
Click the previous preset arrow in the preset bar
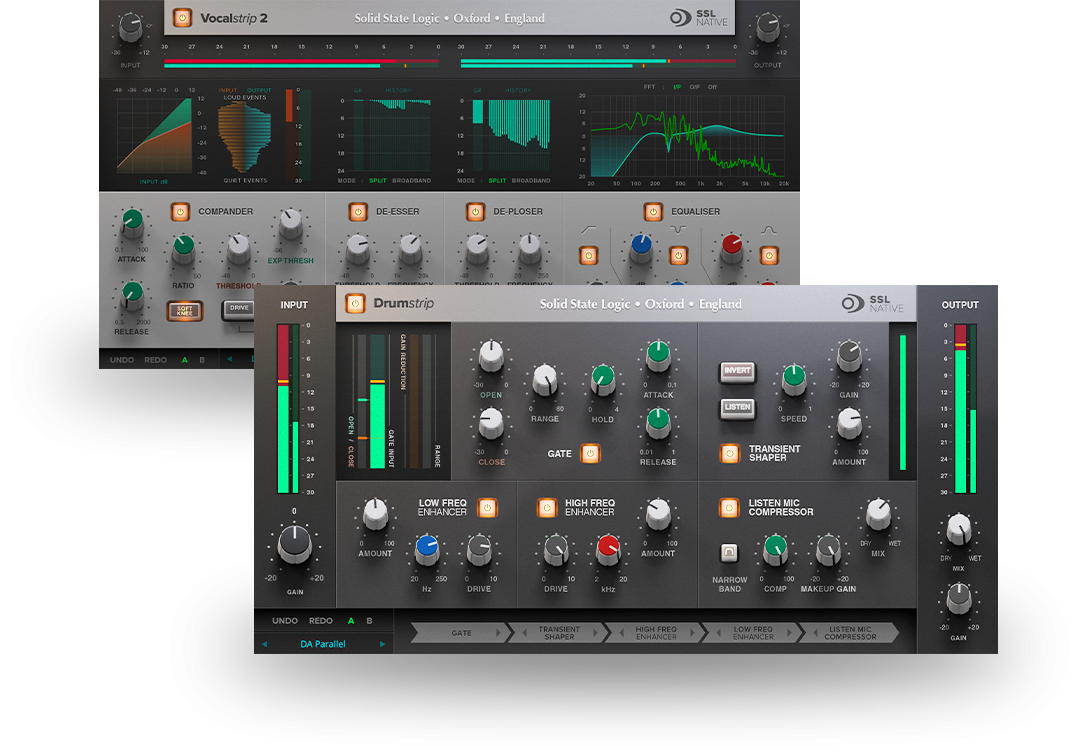(x=263, y=643)
